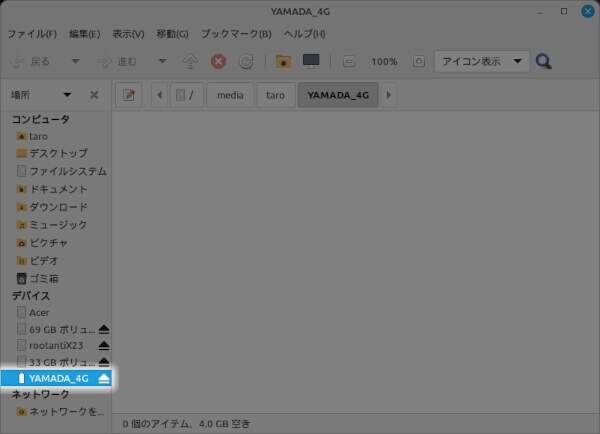
Task: Click the red stop loading icon
Action: (x=218, y=61)
